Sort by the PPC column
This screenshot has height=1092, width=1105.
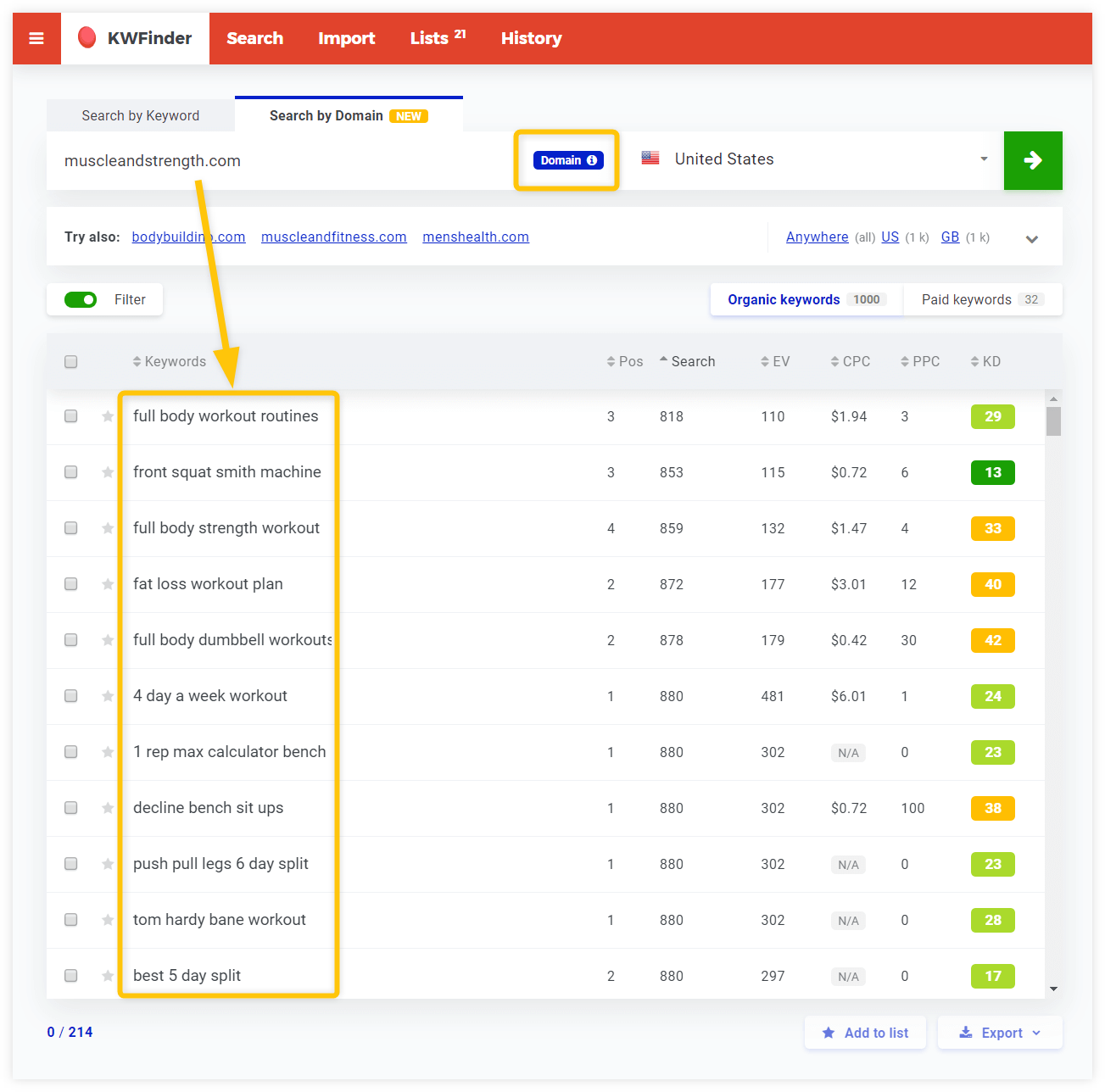point(920,361)
